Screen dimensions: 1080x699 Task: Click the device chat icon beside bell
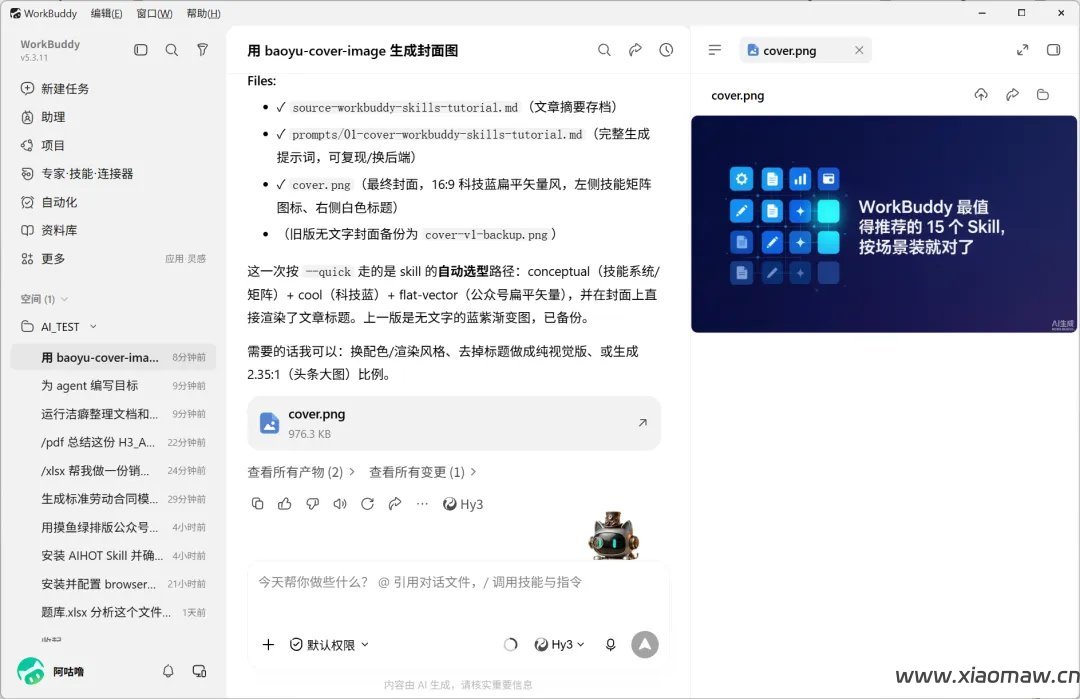click(x=199, y=671)
